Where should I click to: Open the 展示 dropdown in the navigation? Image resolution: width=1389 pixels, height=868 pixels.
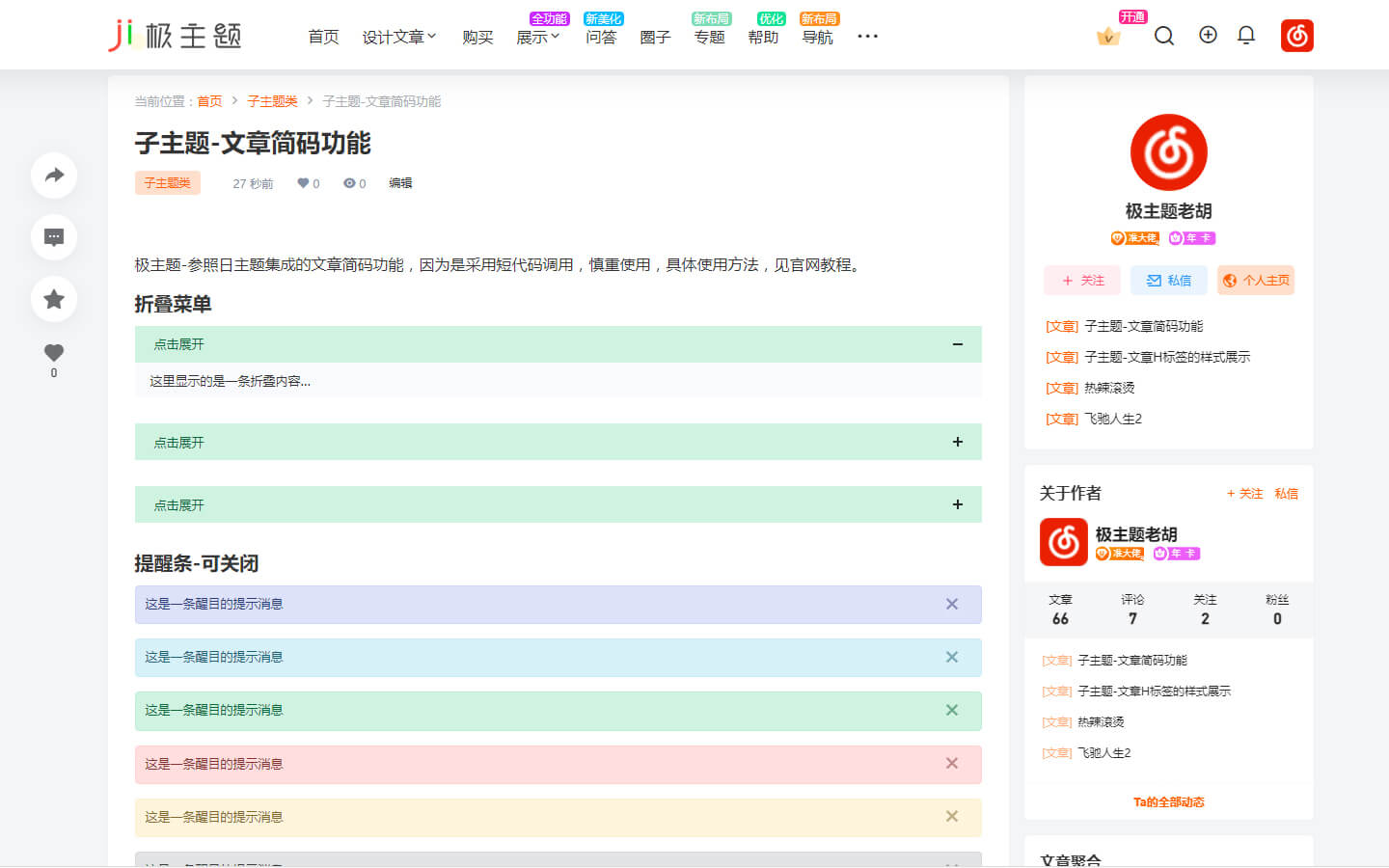[x=537, y=37]
